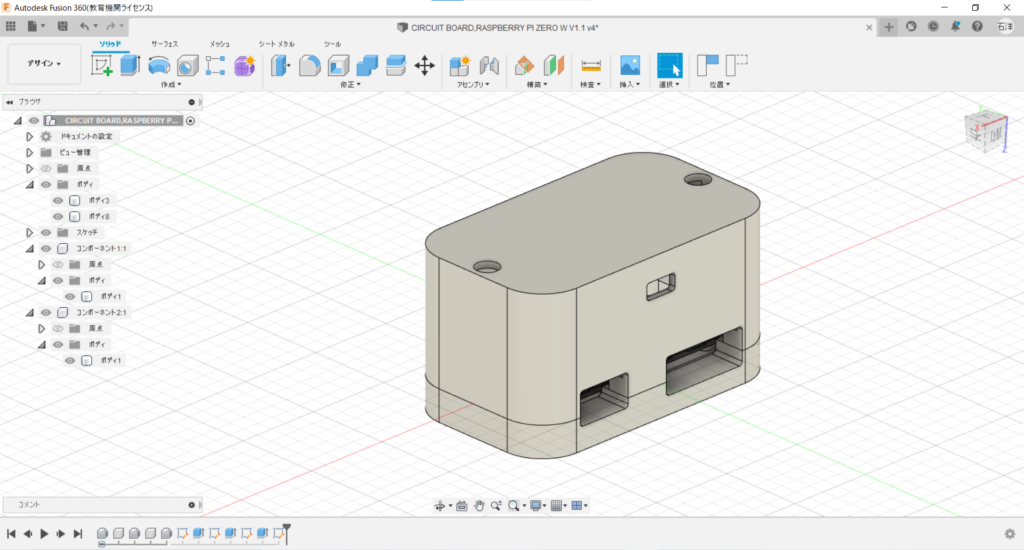Screen dimensions: 1024x550
Task: Select the Create Sketch tool
Action: (x=102, y=65)
